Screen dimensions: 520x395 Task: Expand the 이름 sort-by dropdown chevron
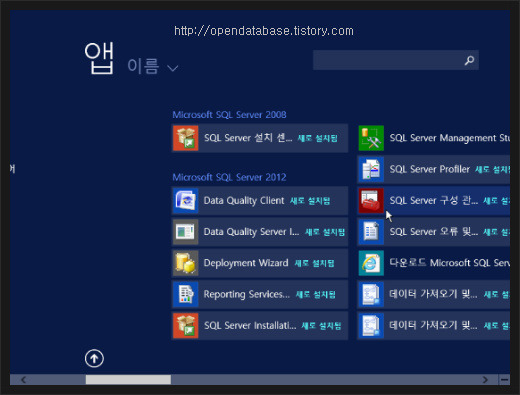point(172,68)
